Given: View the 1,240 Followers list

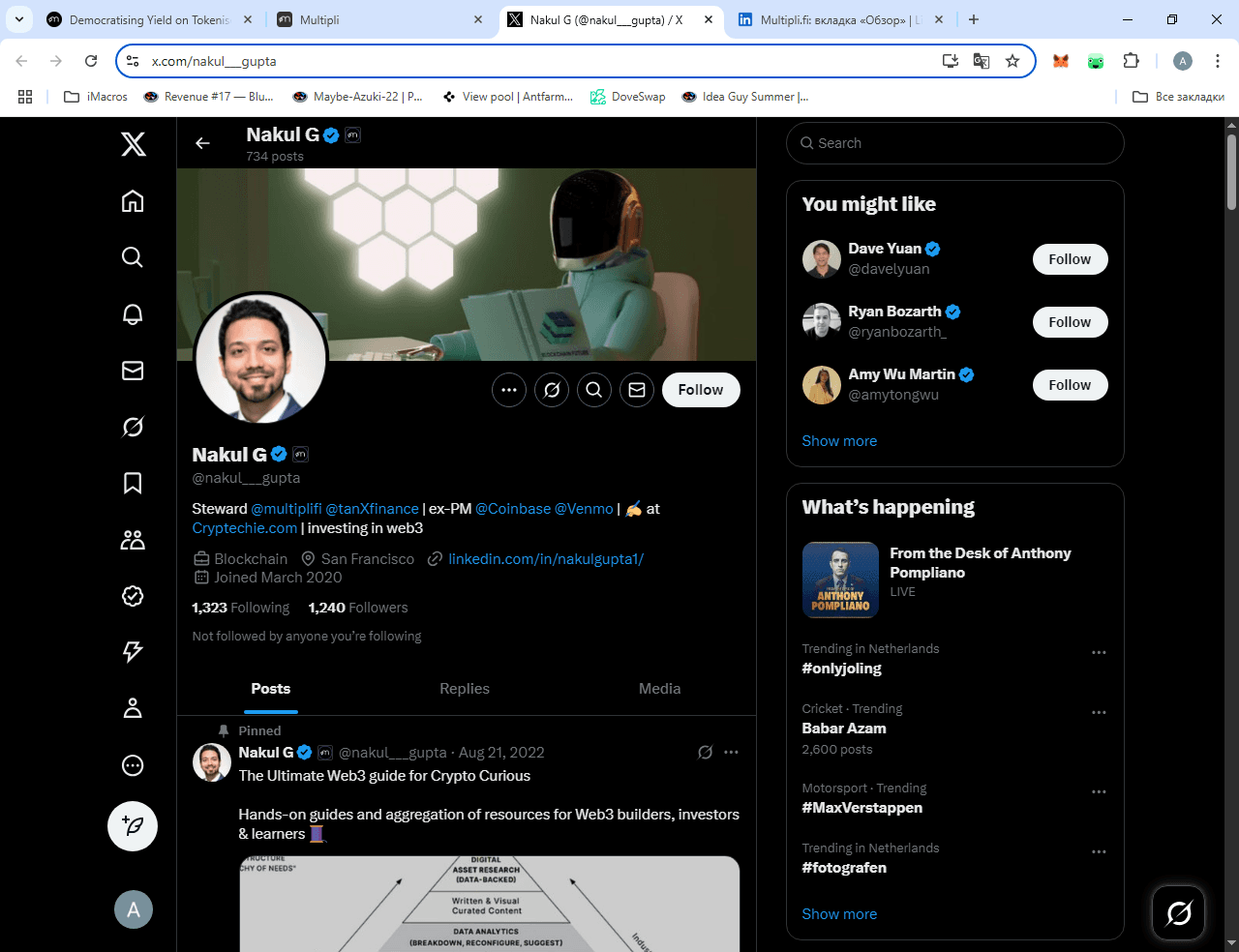Looking at the screenshot, I should [x=358, y=608].
